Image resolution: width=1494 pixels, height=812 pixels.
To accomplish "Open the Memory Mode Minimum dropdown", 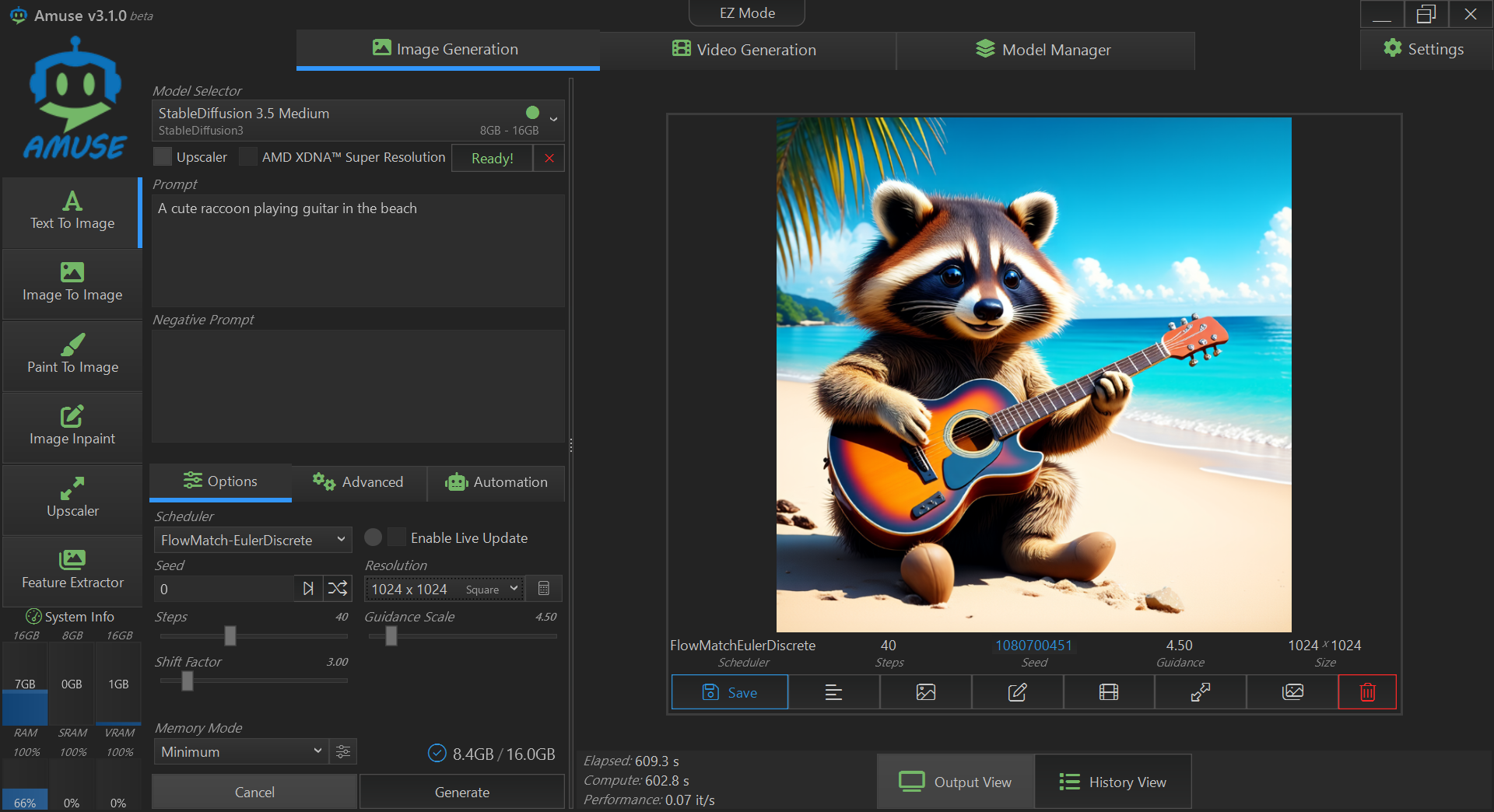I will [241, 751].
